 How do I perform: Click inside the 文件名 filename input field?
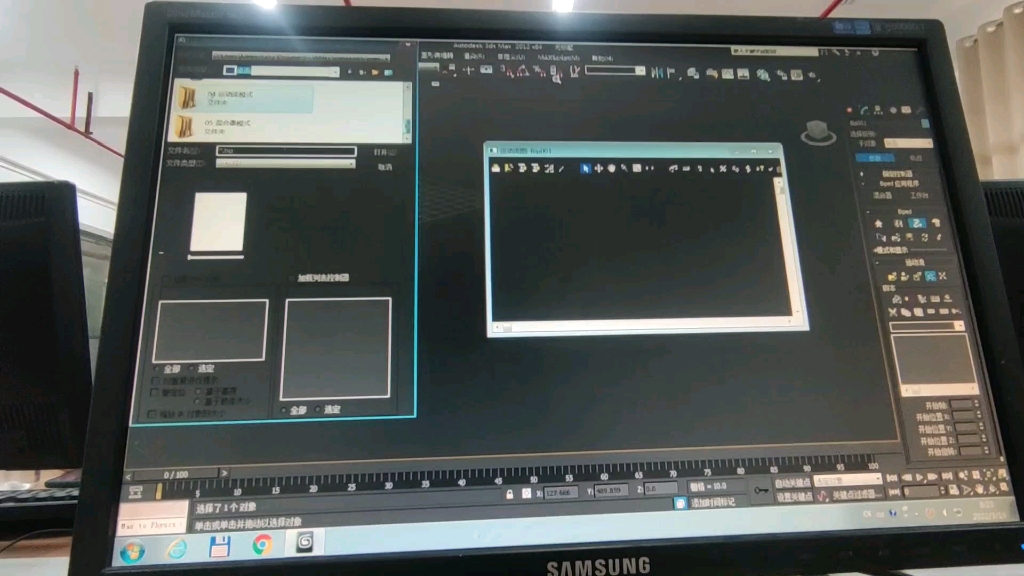(285, 151)
